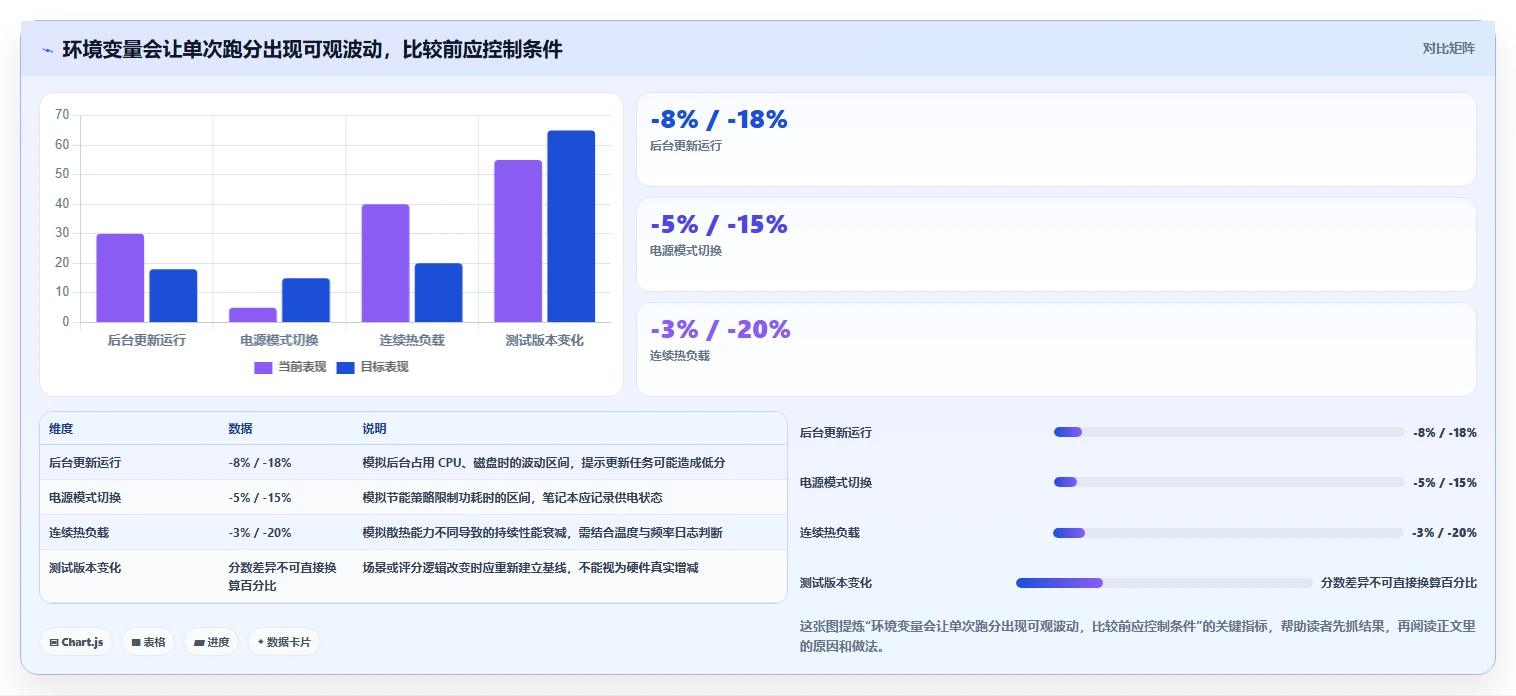Click description starting 模拟节能策略限制功耗

click(512, 497)
